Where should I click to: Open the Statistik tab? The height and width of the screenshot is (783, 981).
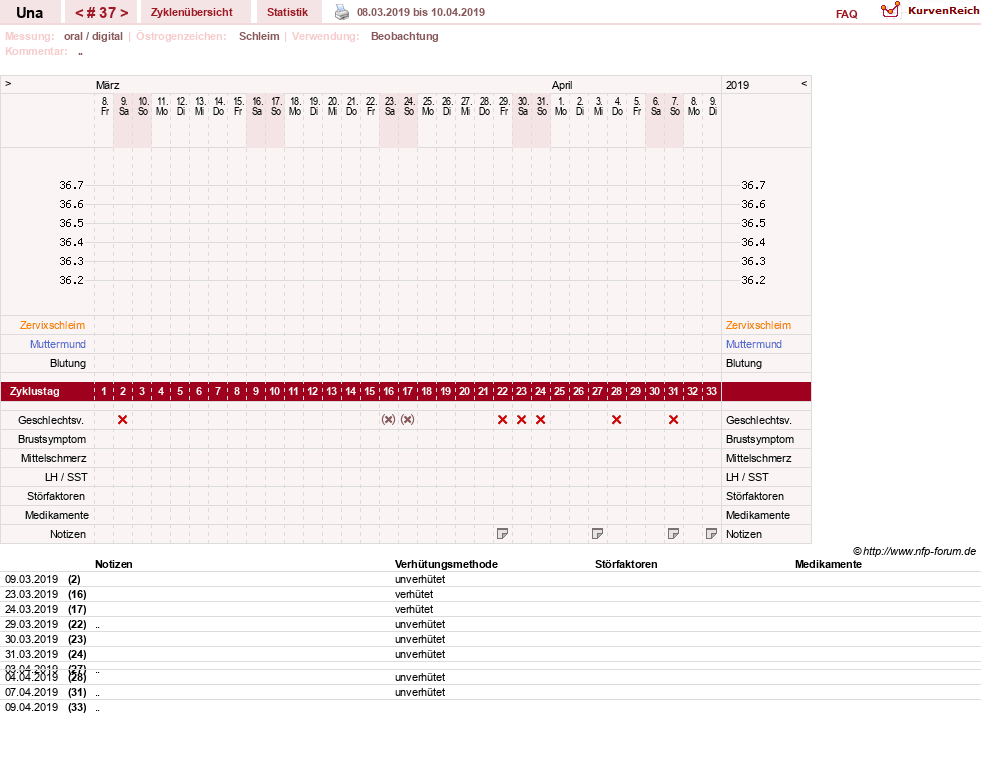click(287, 12)
